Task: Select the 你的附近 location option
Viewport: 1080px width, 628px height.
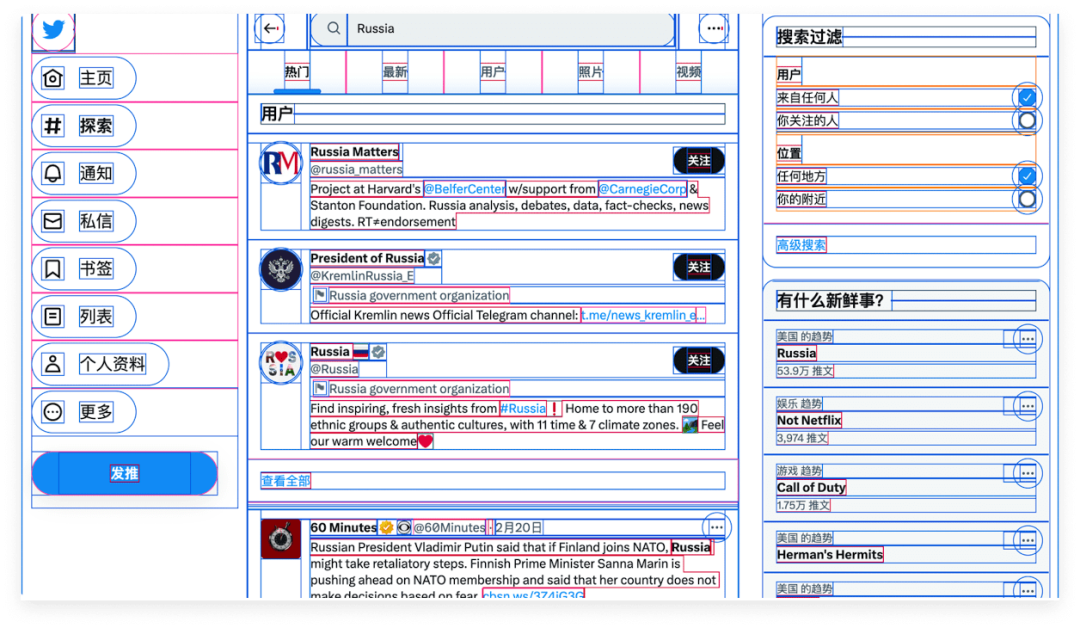Action: [x=1026, y=199]
